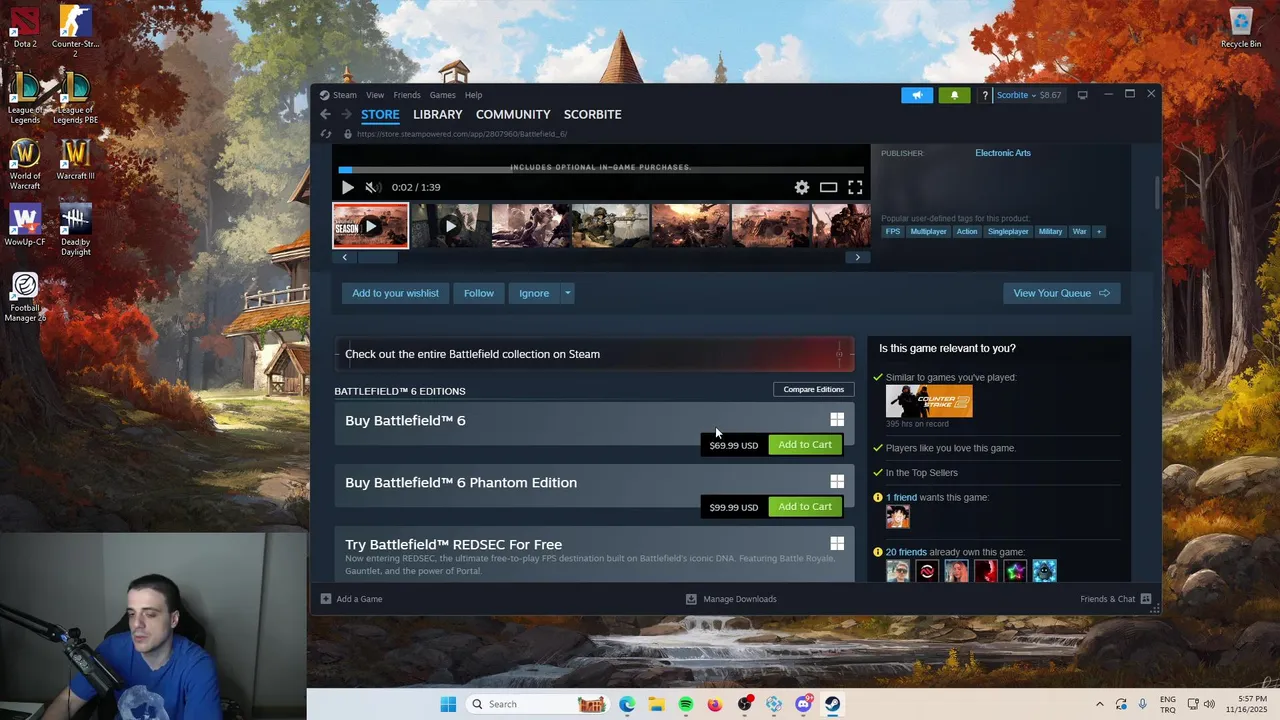Open the Steam menu
The width and height of the screenshot is (1280, 720).
[x=344, y=95]
